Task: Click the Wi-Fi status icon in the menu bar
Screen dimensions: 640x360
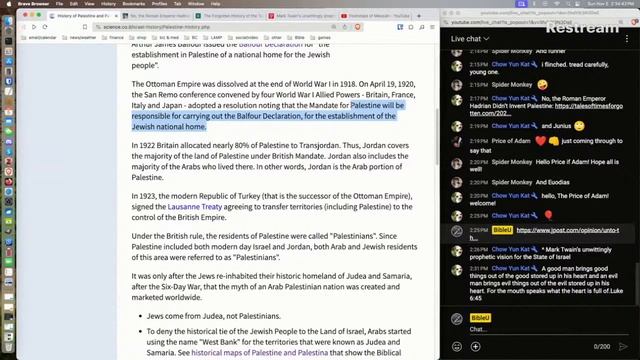Action: click(x=557, y=4)
